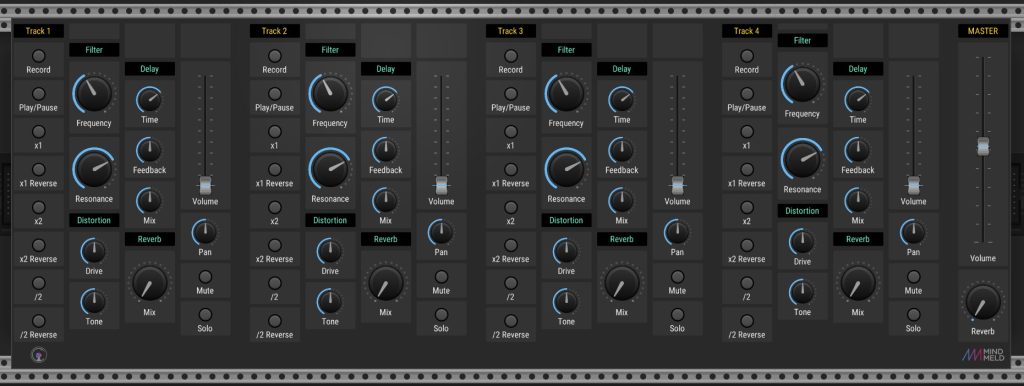
Task: Click Track 3 Delay Time knob
Action: tap(622, 100)
